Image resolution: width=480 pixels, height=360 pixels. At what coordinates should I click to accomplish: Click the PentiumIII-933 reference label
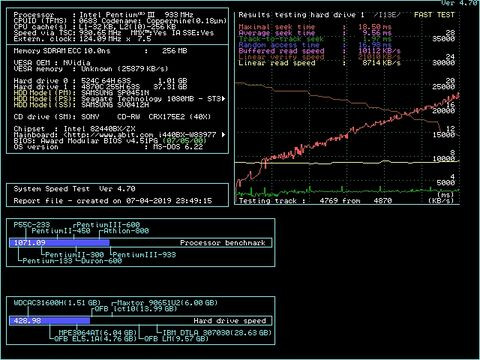(x=144, y=255)
